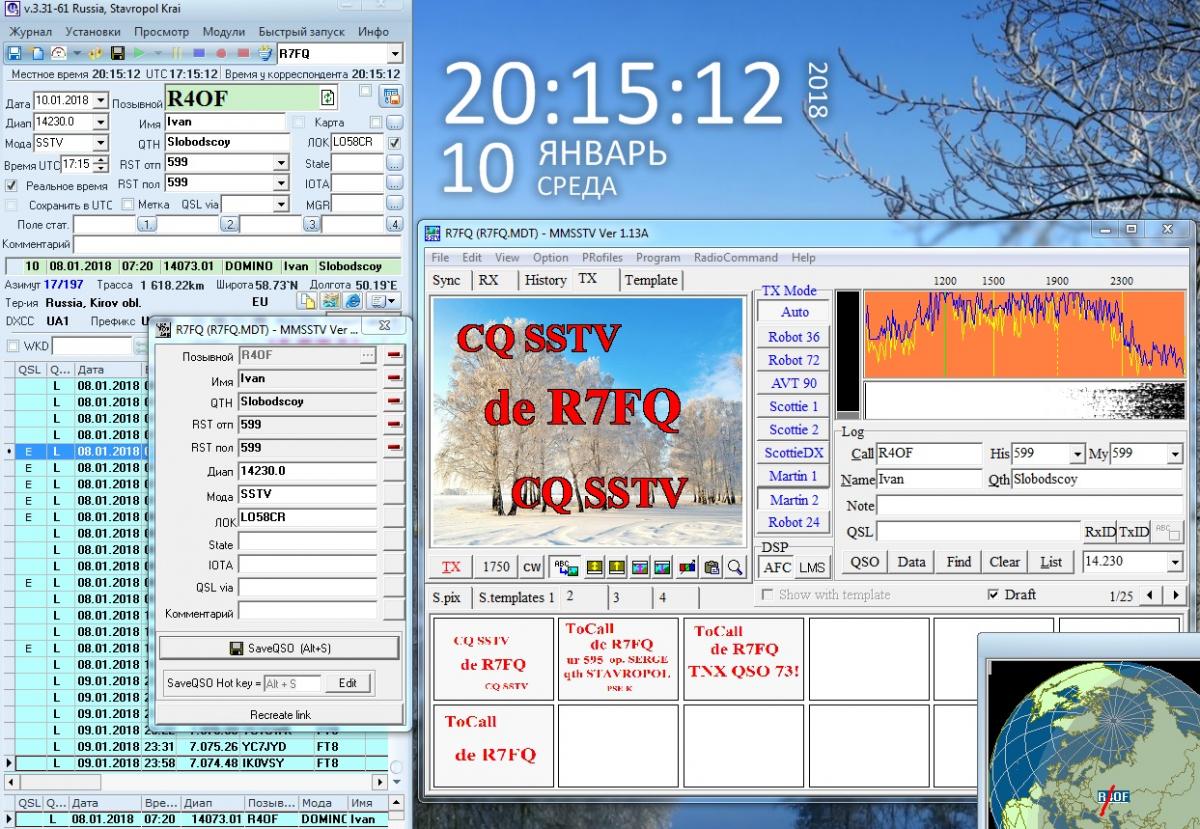The image size is (1200, 829).
Task: Switch to the History tab
Action: 545,280
